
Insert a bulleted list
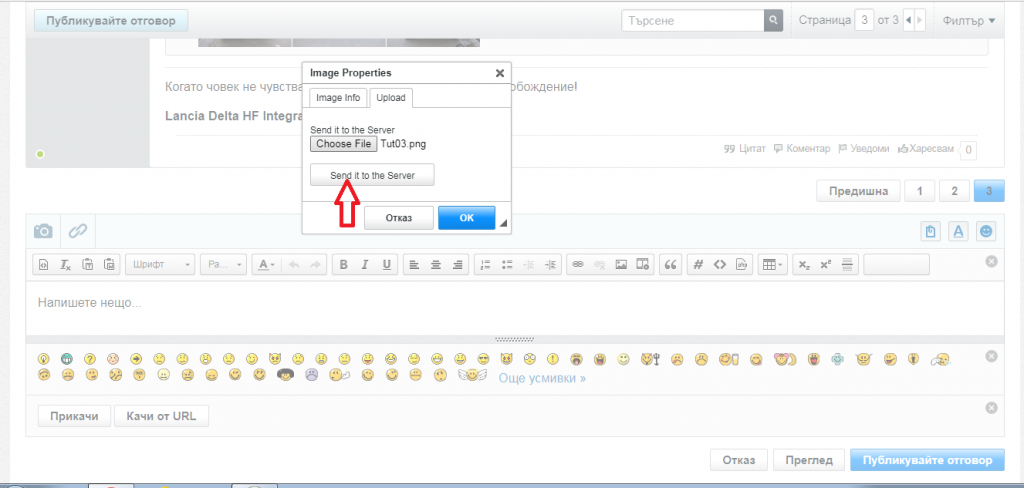click(x=506, y=265)
